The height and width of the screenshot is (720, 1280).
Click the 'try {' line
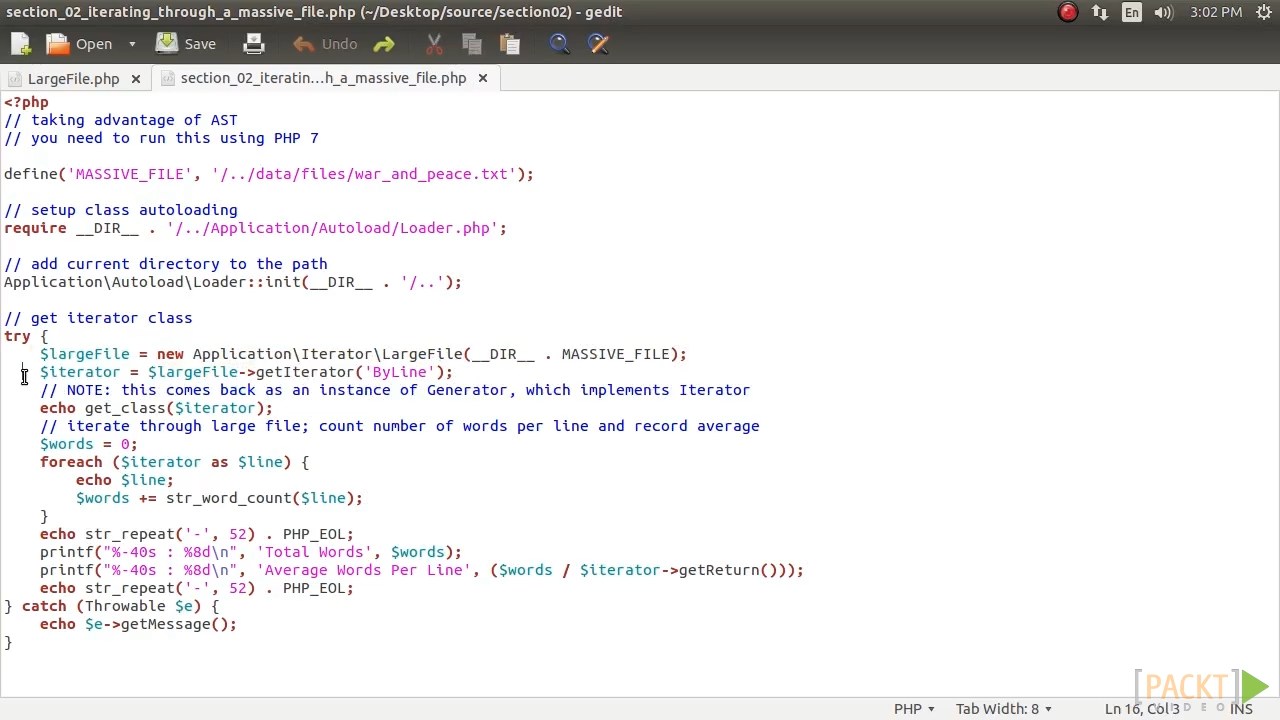[x=26, y=336]
